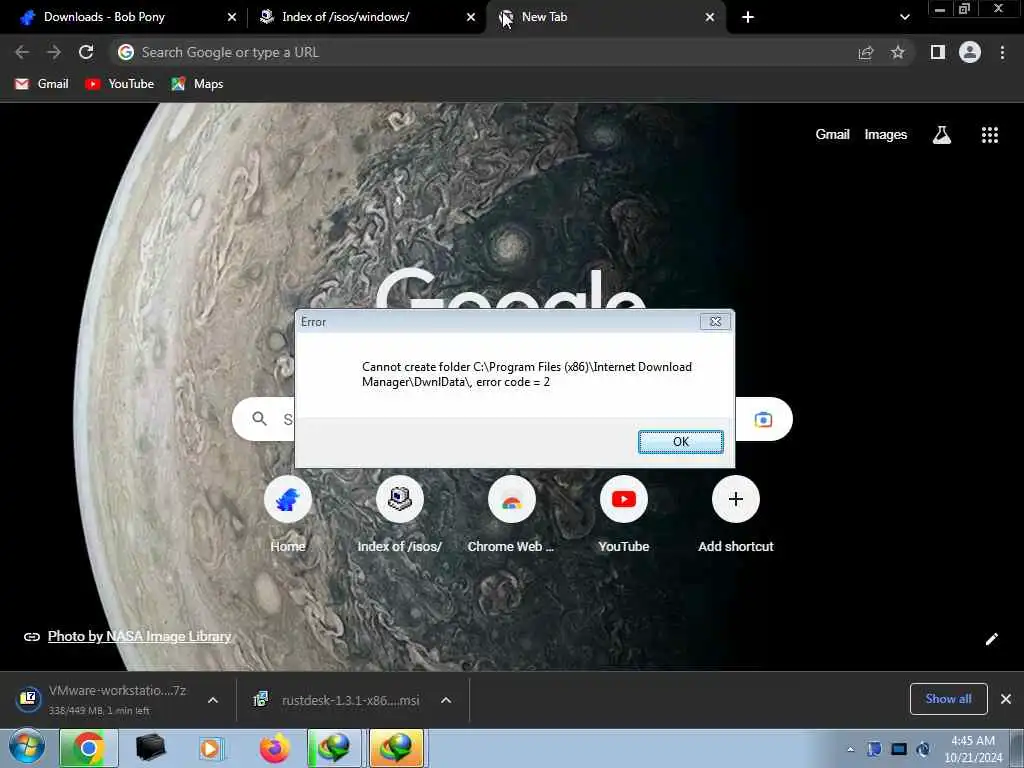This screenshot has width=1024, height=768.
Task: Close the New Tab tab
Action: [x=710, y=17]
